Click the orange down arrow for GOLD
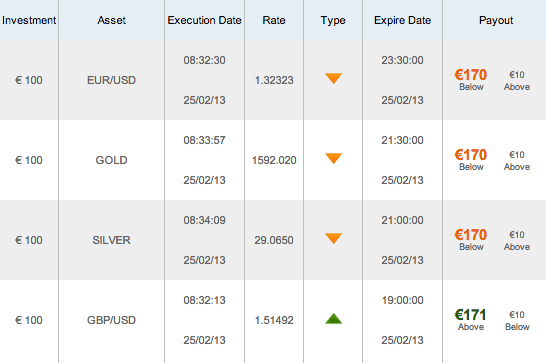This screenshot has width=546, height=363. (x=333, y=158)
